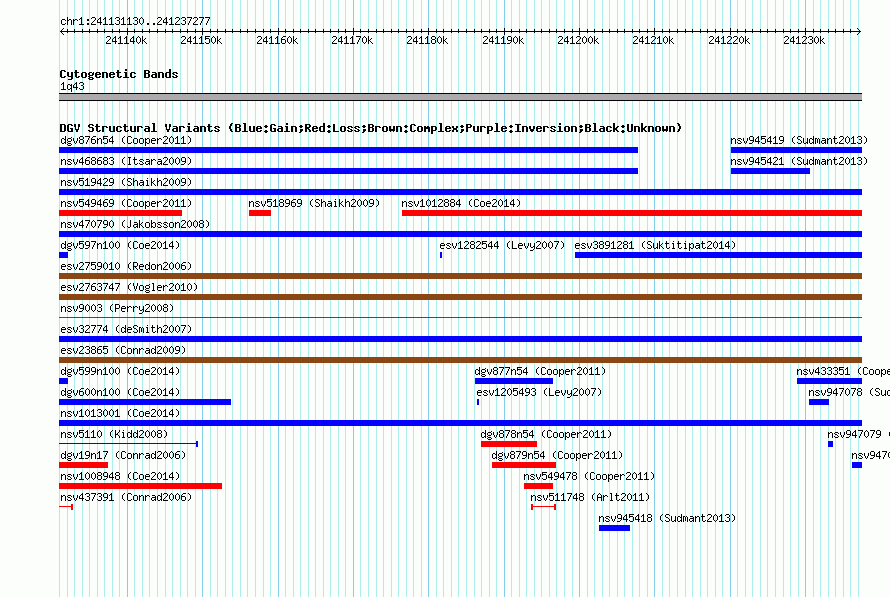Click the red bracket glyph under nsv511748
The image size is (890, 597).
coord(543,507)
